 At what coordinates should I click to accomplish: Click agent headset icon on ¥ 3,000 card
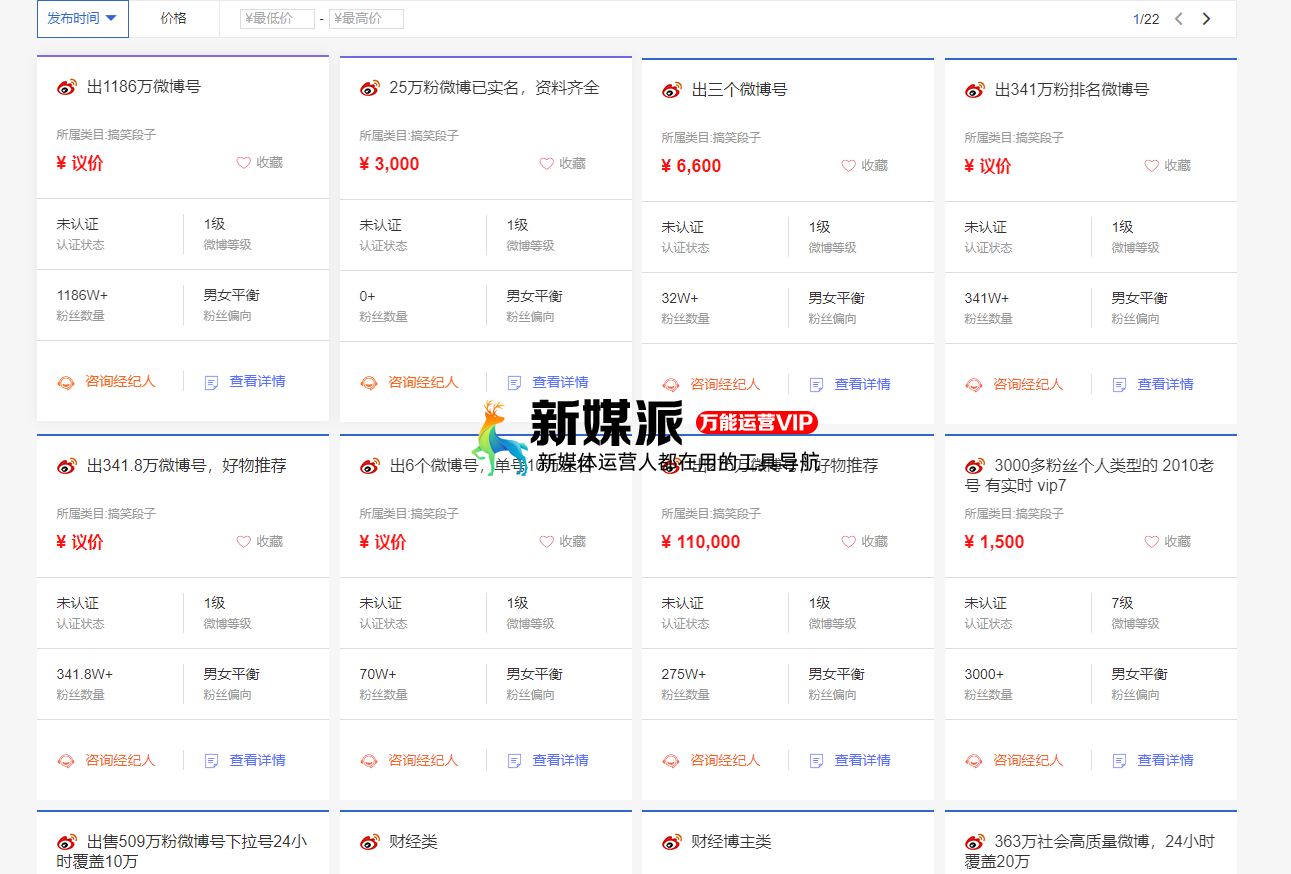coord(369,383)
